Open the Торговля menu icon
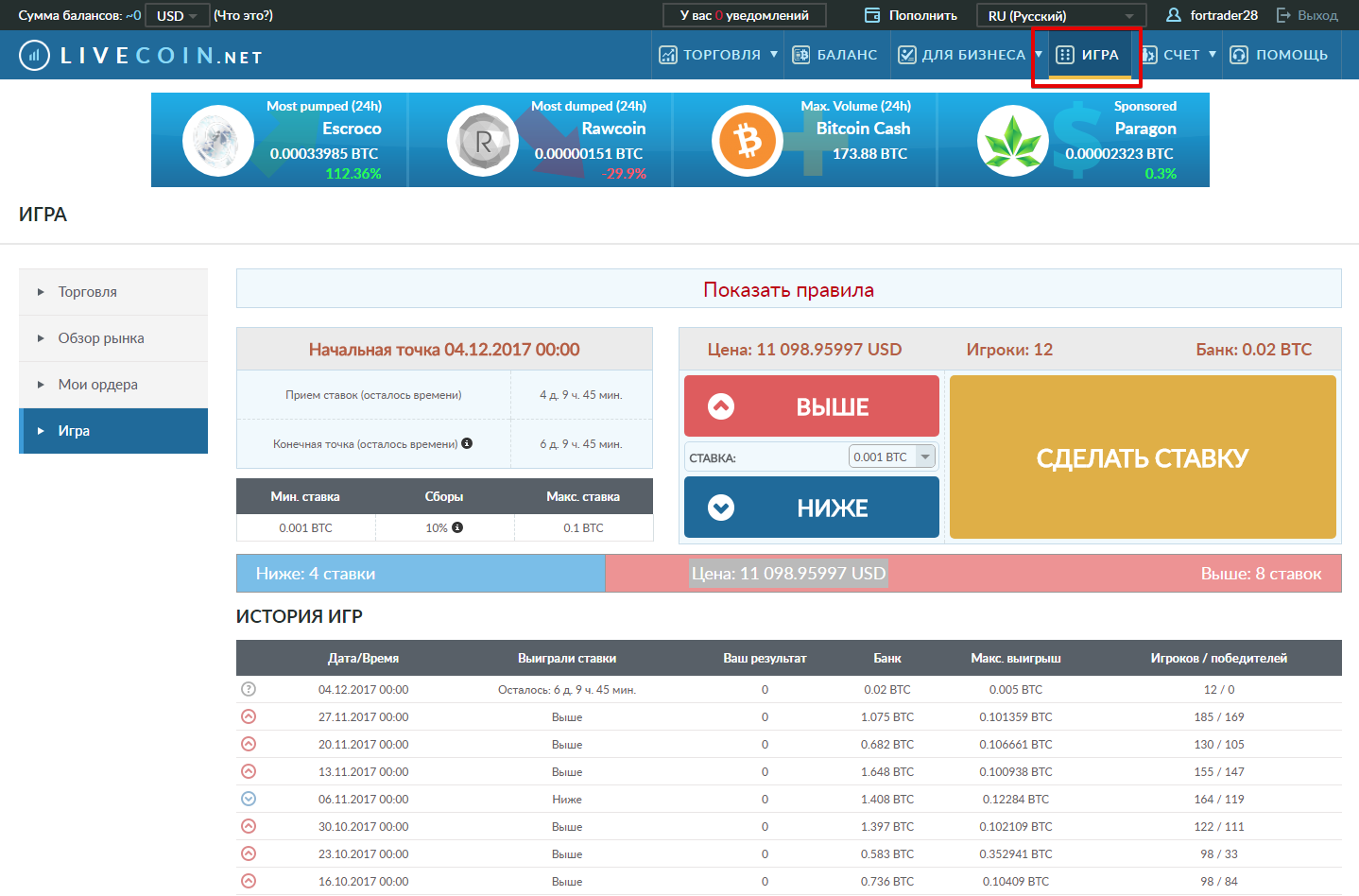Image resolution: width=1359 pixels, height=896 pixels. (x=668, y=55)
